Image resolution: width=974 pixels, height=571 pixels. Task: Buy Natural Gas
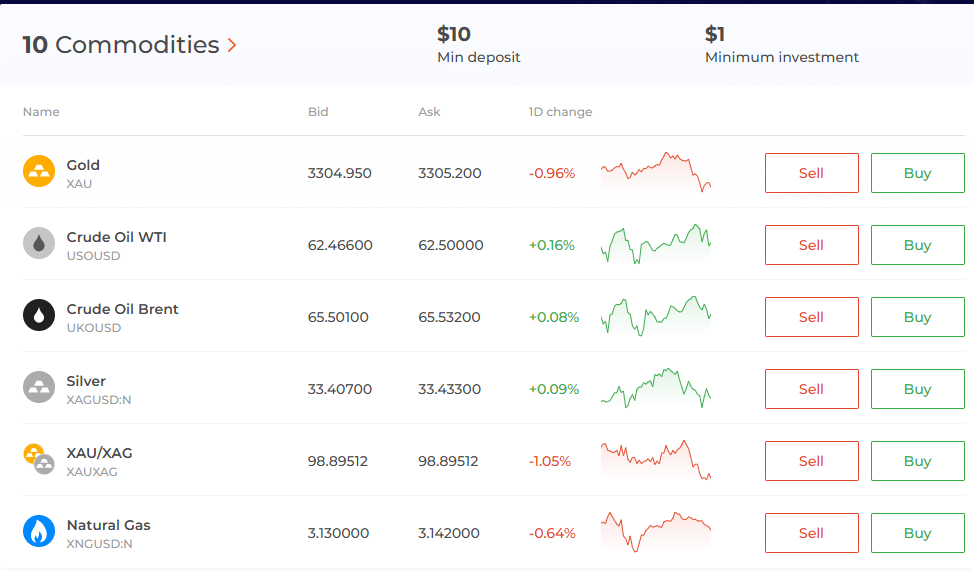pos(917,533)
